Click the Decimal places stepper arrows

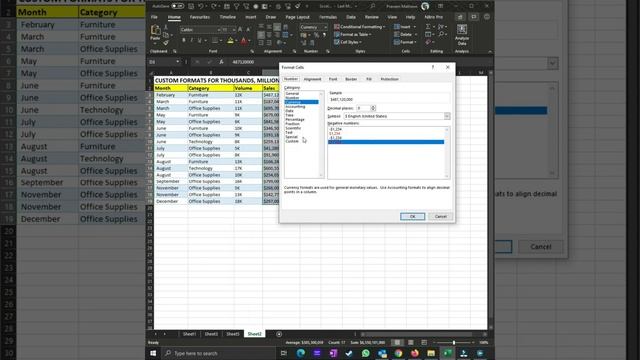tap(373, 108)
